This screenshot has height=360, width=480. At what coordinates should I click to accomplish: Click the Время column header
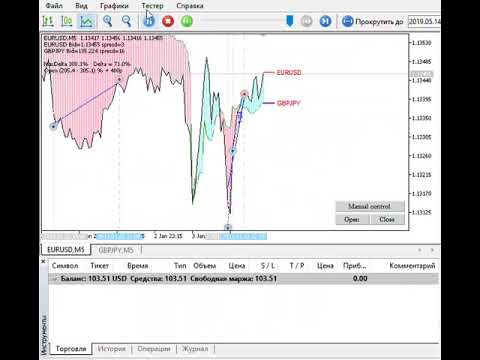[137, 266]
